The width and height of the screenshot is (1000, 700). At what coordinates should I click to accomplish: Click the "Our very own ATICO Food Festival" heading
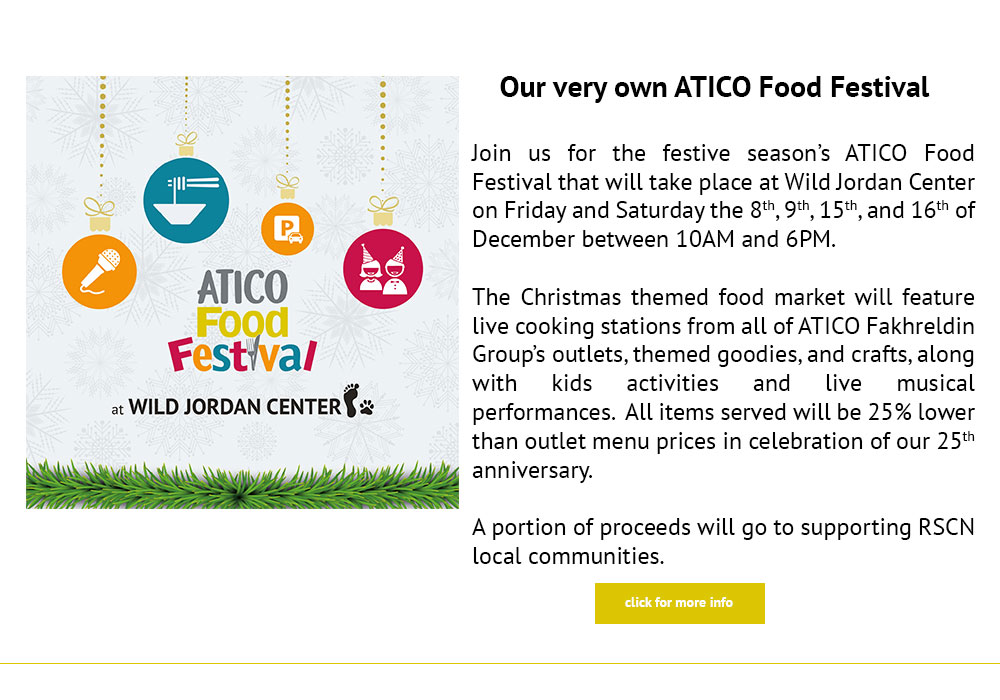click(x=714, y=87)
